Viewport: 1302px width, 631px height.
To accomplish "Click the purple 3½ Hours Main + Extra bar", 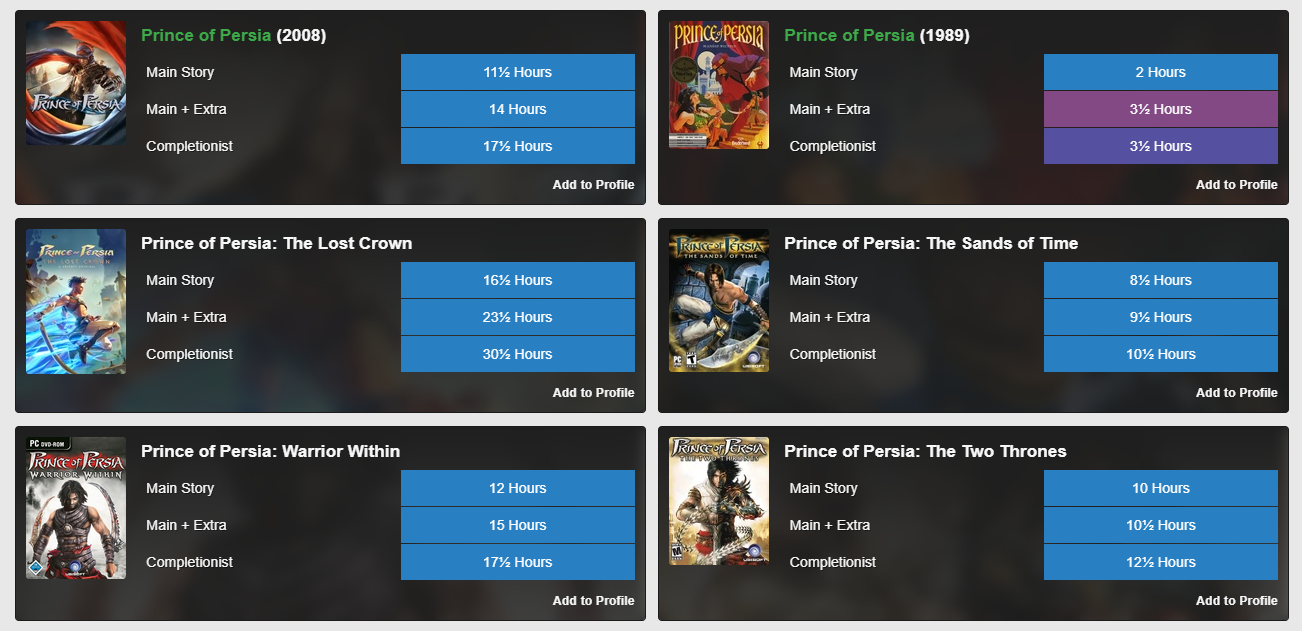I will click(1160, 109).
